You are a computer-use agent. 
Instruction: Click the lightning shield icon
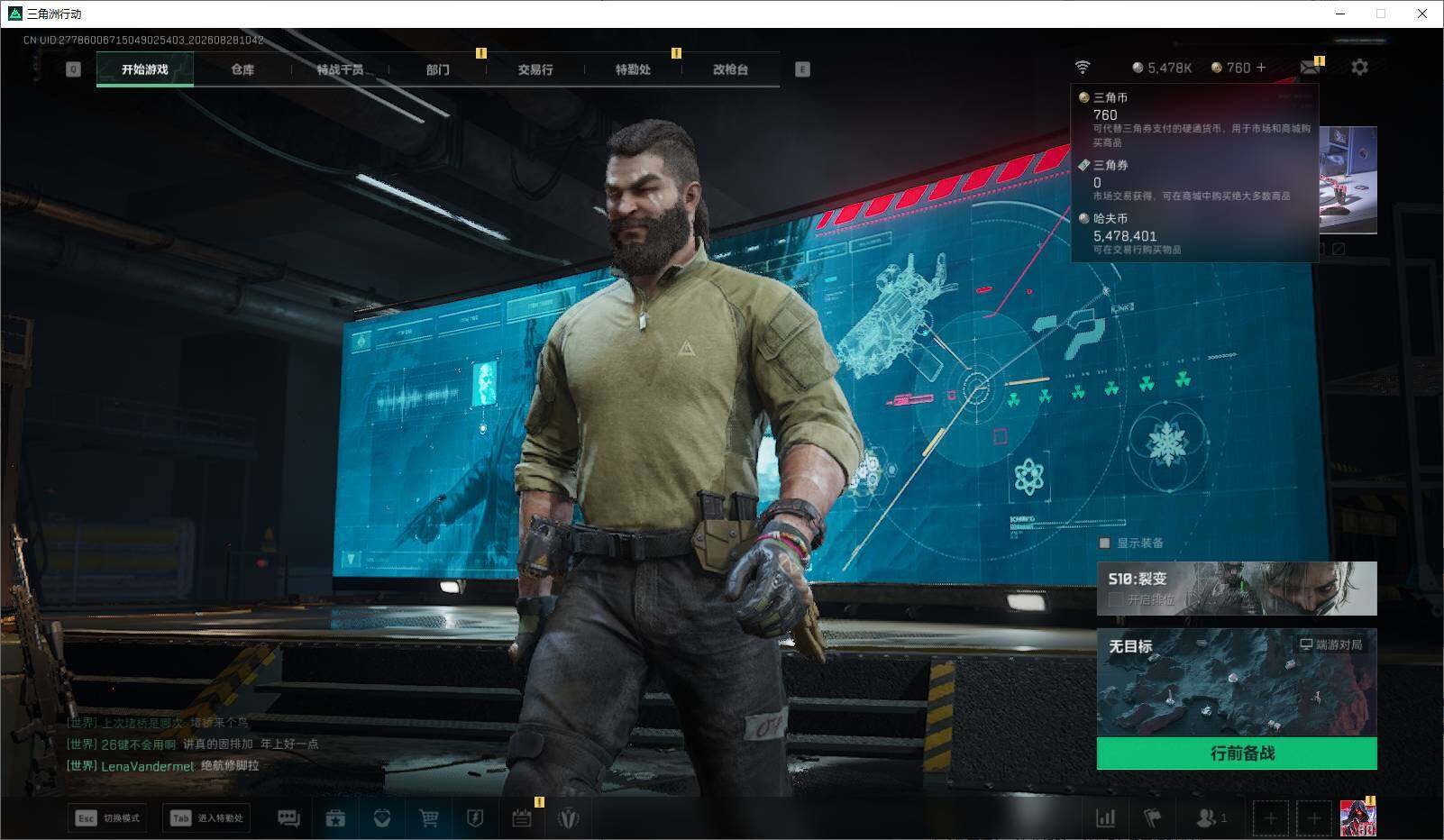[475, 818]
